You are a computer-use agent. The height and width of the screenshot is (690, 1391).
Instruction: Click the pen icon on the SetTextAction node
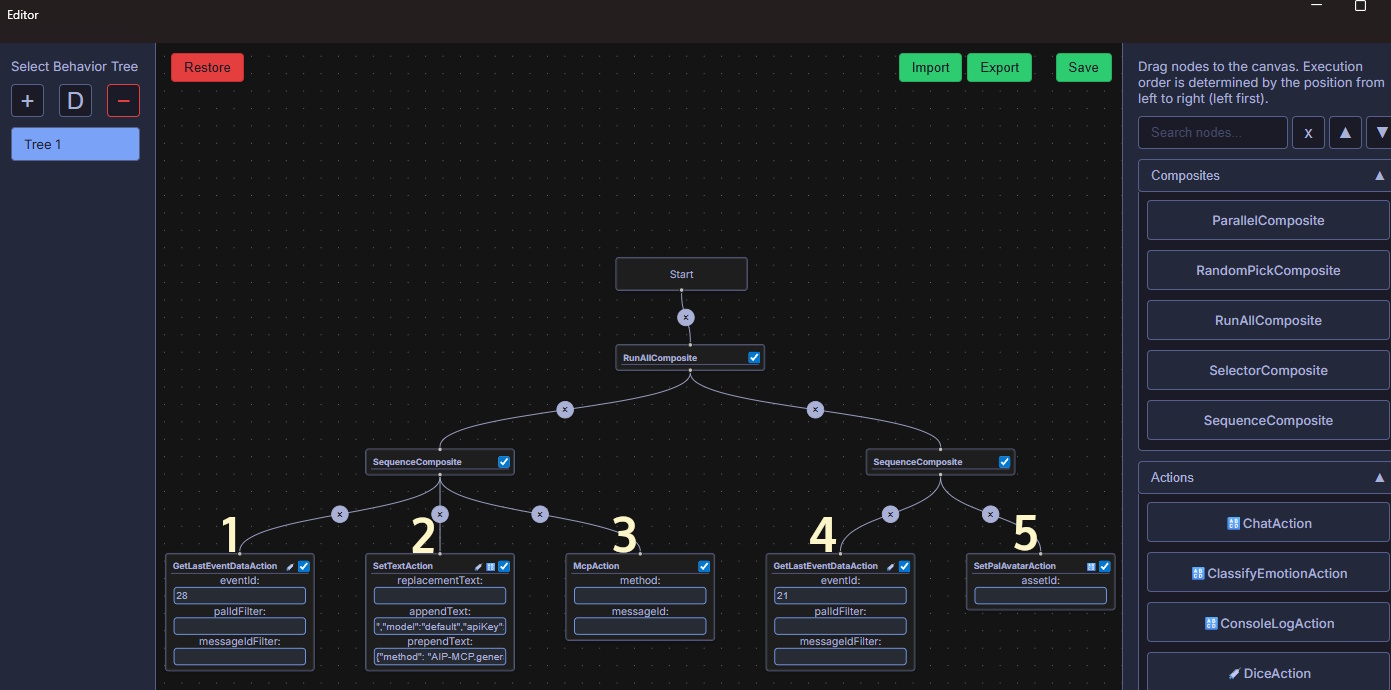pyautogui.click(x=478, y=566)
